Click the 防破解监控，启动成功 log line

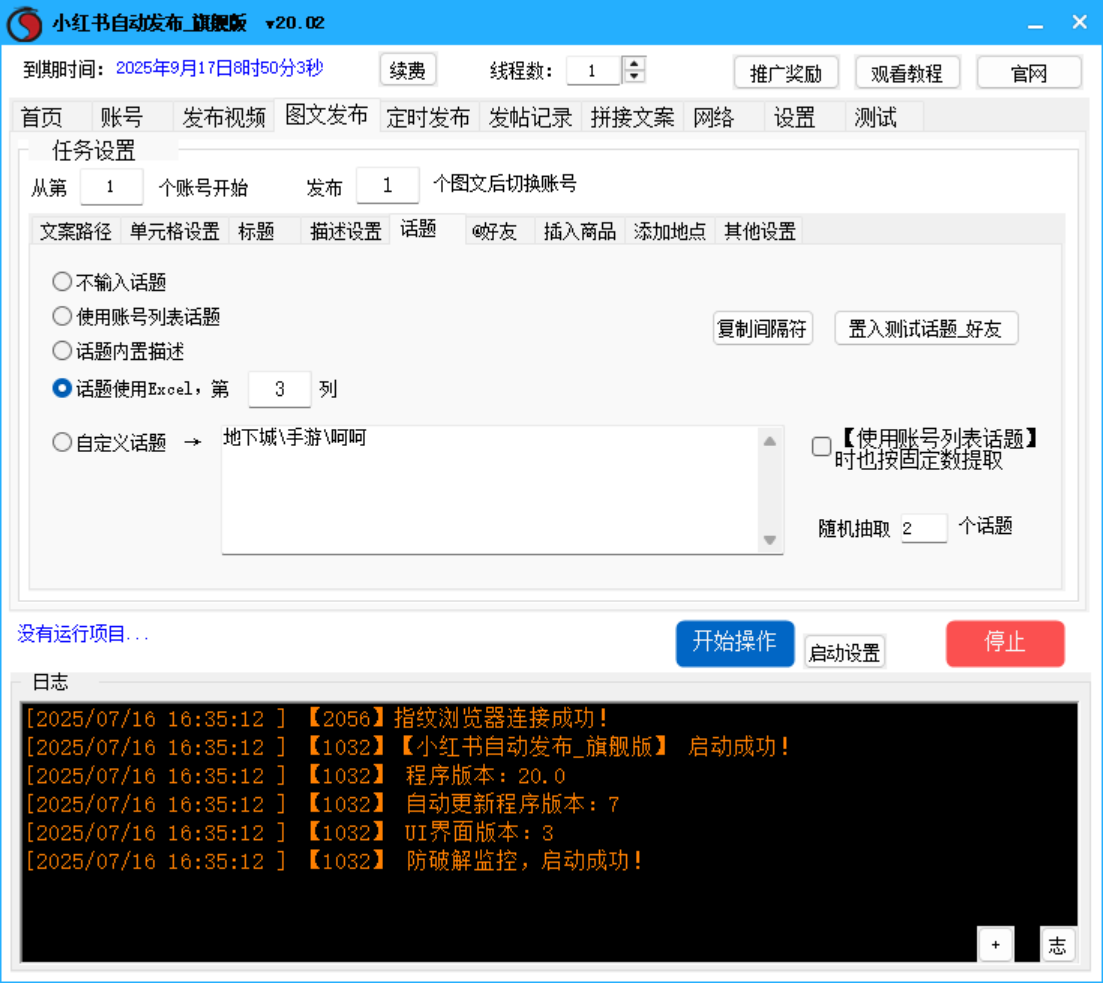point(335,861)
